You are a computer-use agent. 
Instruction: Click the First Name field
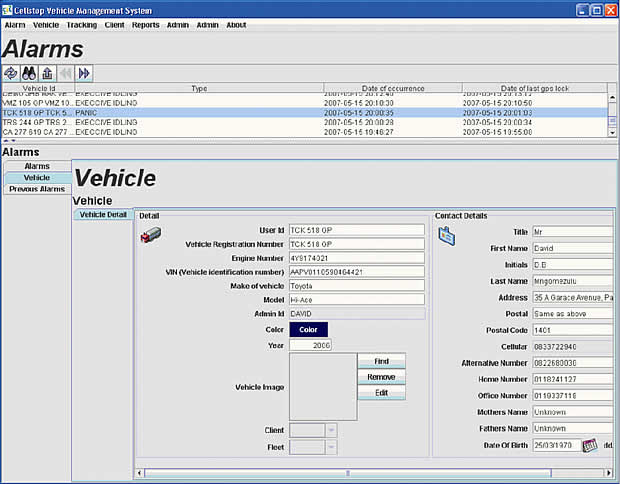coord(573,248)
